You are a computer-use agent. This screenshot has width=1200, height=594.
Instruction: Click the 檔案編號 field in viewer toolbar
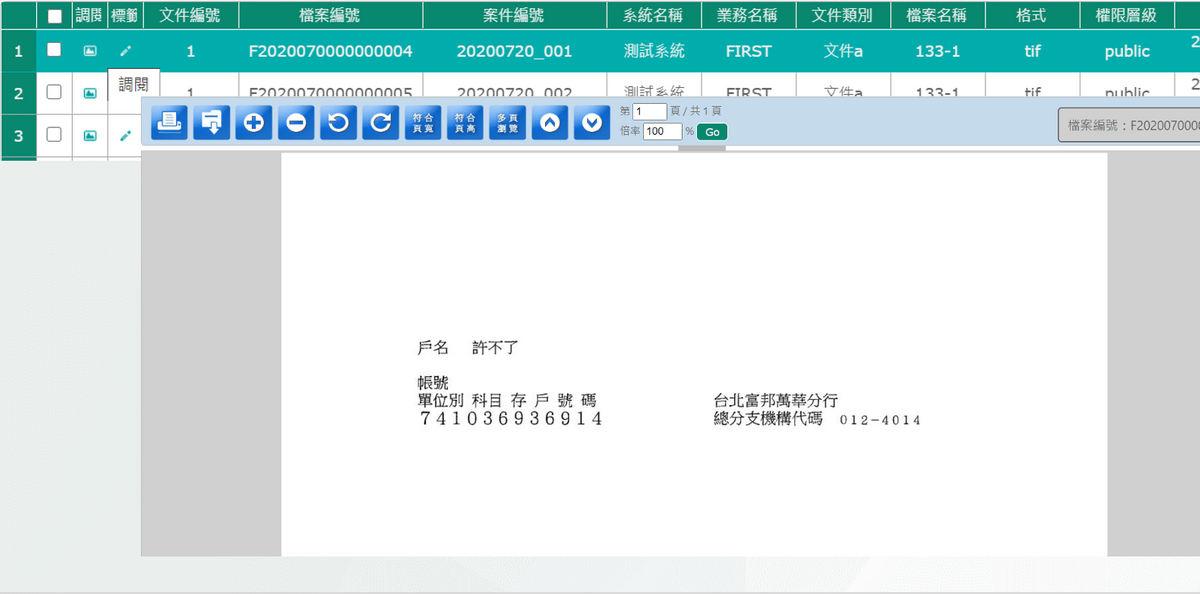pos(1129,125)
